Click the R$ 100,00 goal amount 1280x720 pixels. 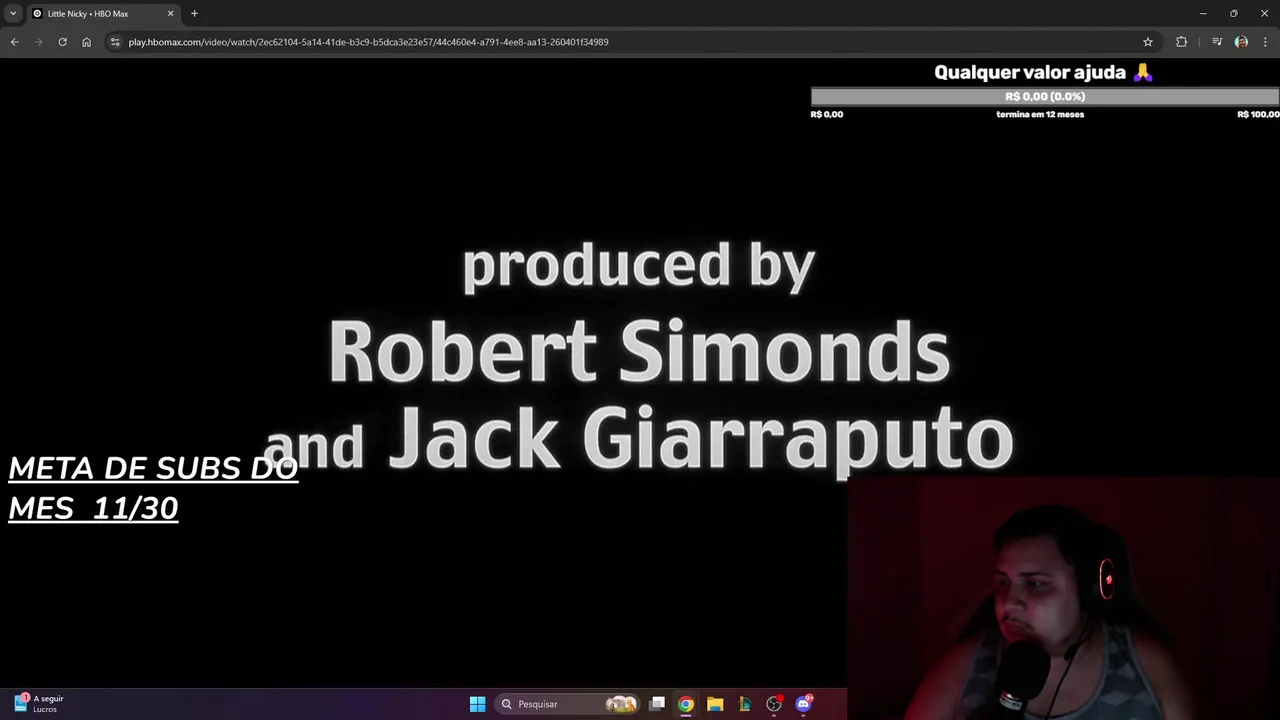(1258, 114)
